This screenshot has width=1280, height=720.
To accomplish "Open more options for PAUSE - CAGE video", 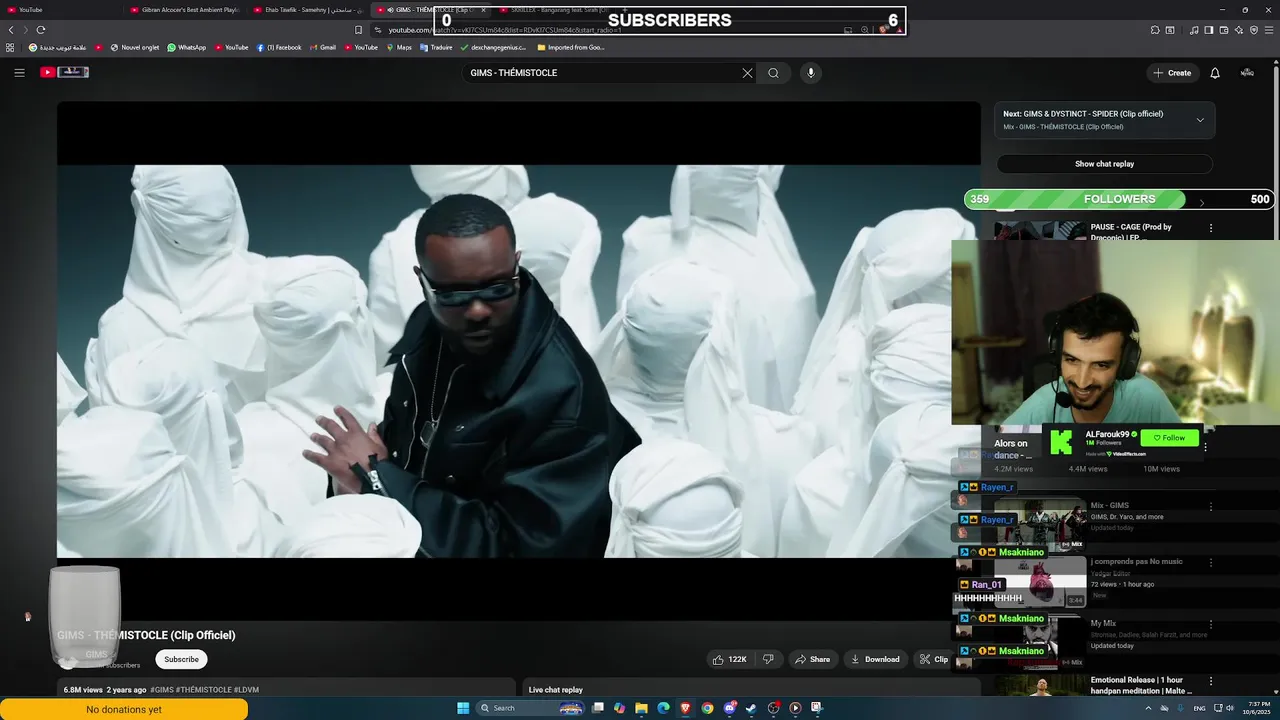I will coord(1210,228).
